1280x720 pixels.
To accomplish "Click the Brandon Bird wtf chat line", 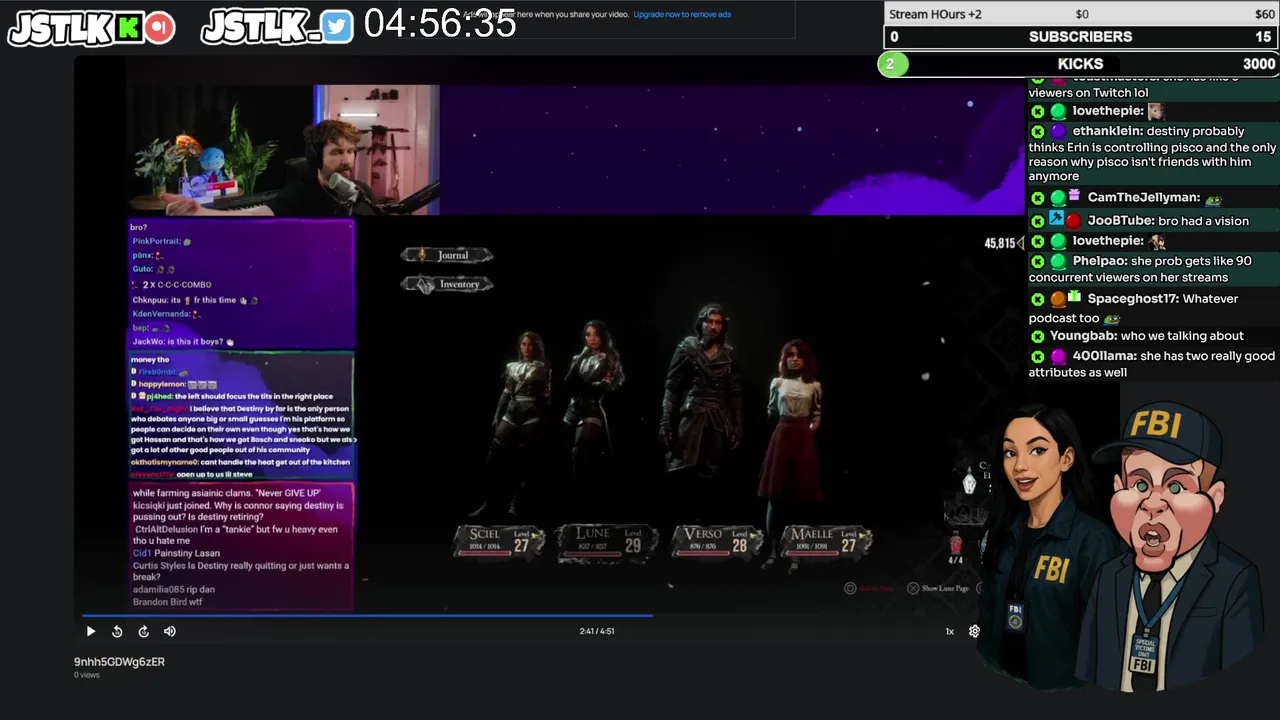I will [x=167, y=602].
